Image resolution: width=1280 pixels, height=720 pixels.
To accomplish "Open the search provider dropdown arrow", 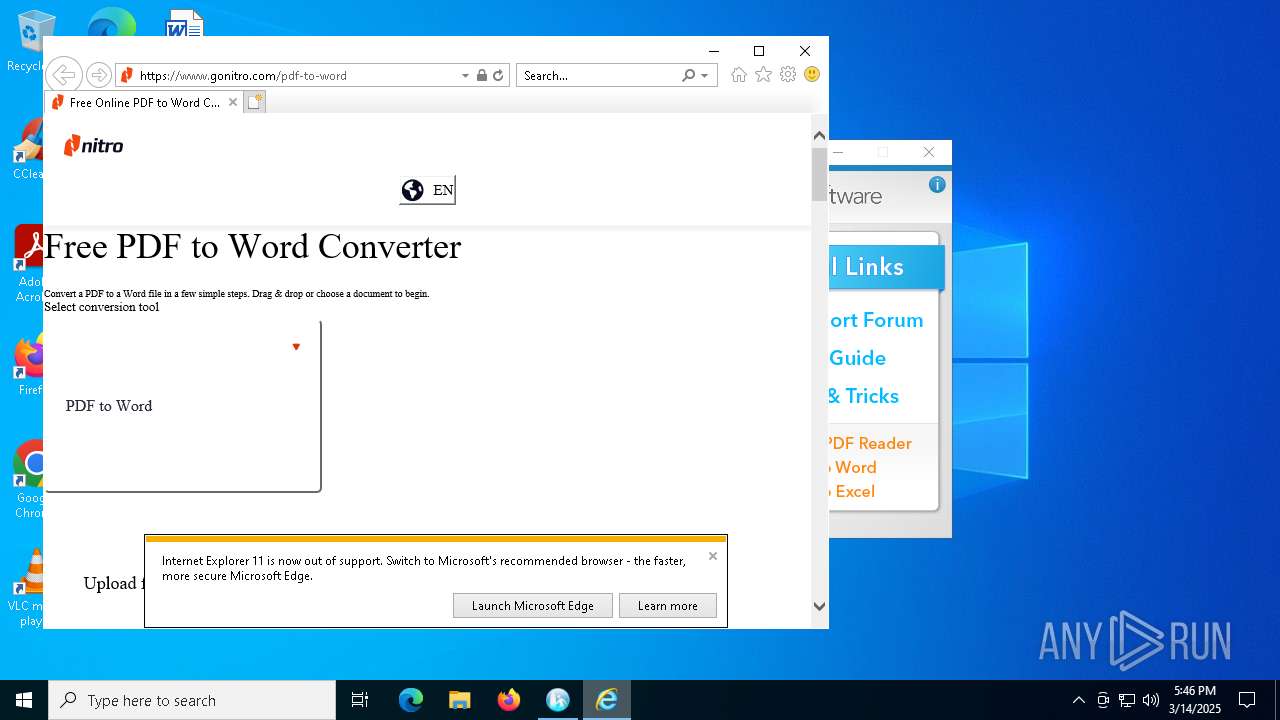I will 704,75.
